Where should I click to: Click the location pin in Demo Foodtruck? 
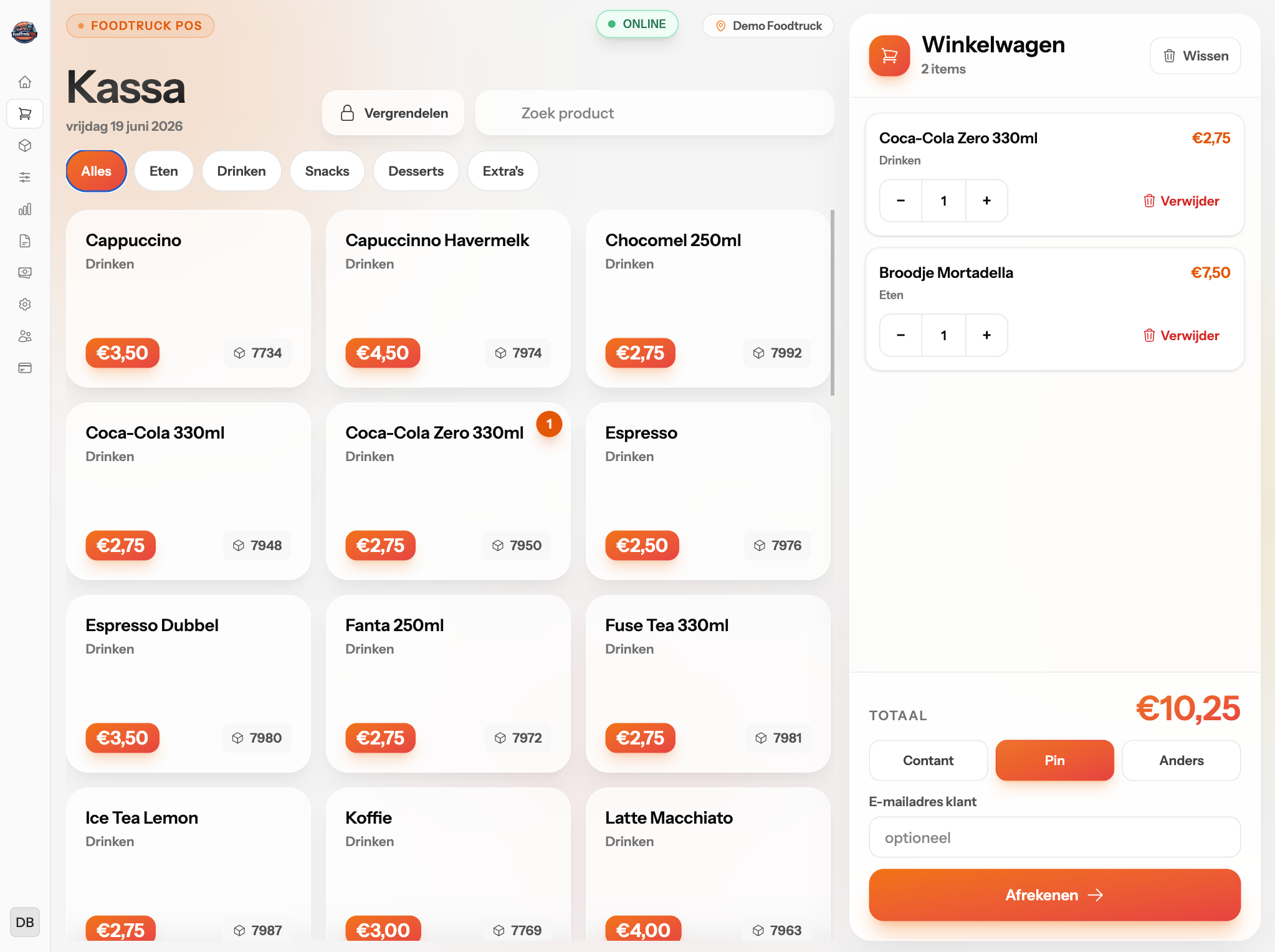click(x=720, y=26)
